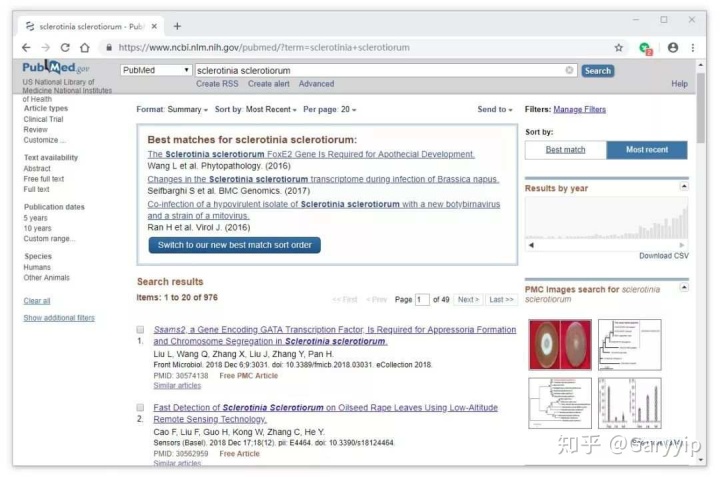
Task: Collapse the PMC Images search panel
Action: click(684, 288)
